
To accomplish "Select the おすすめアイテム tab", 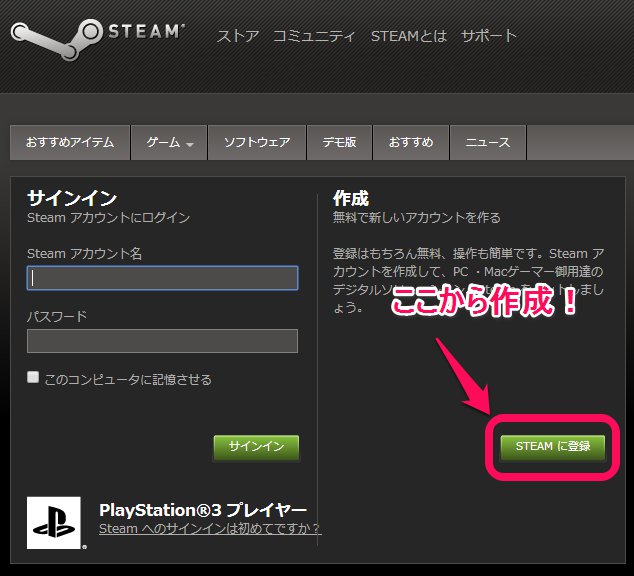I will click(70, 142).
